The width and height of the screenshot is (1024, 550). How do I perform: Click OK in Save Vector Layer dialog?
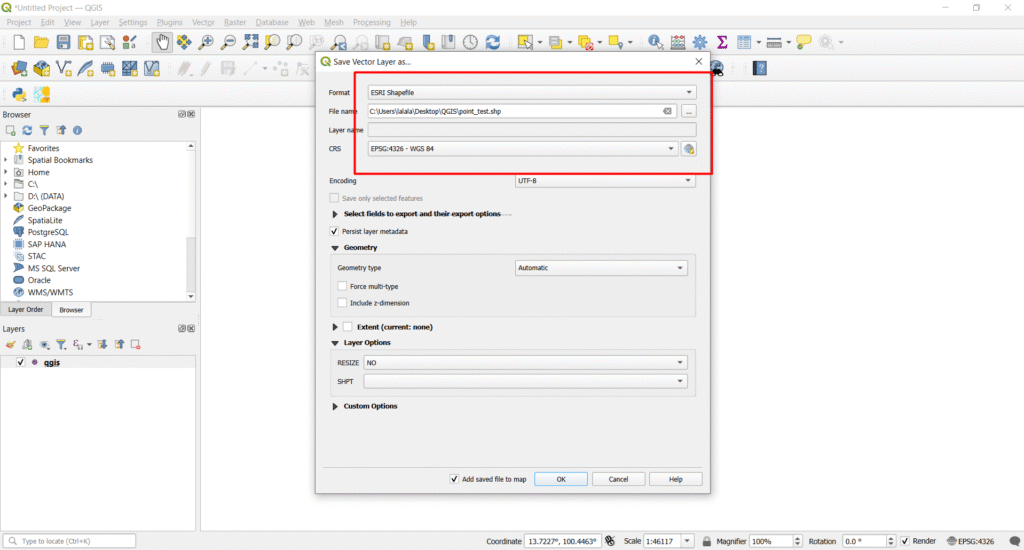click(x=560, y=479)
